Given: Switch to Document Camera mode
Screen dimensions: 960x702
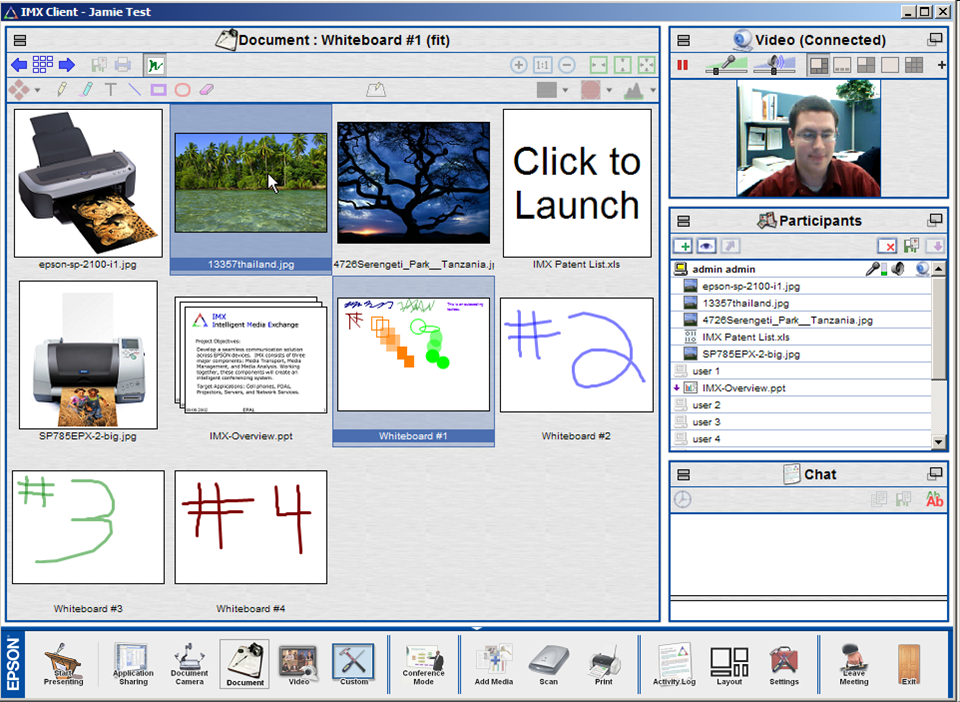Looking at the screenshot, I should 189,663.
